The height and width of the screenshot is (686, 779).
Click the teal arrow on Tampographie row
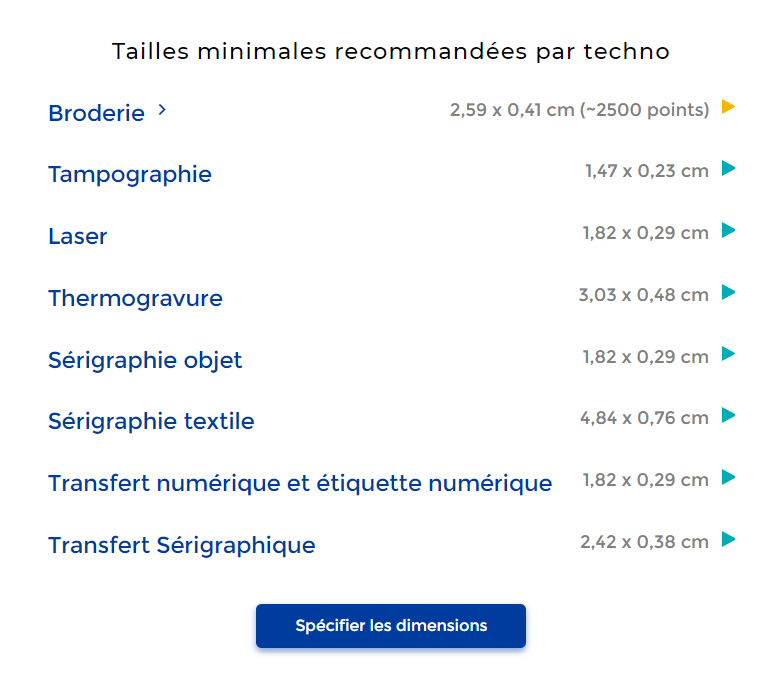coord(729,169)
